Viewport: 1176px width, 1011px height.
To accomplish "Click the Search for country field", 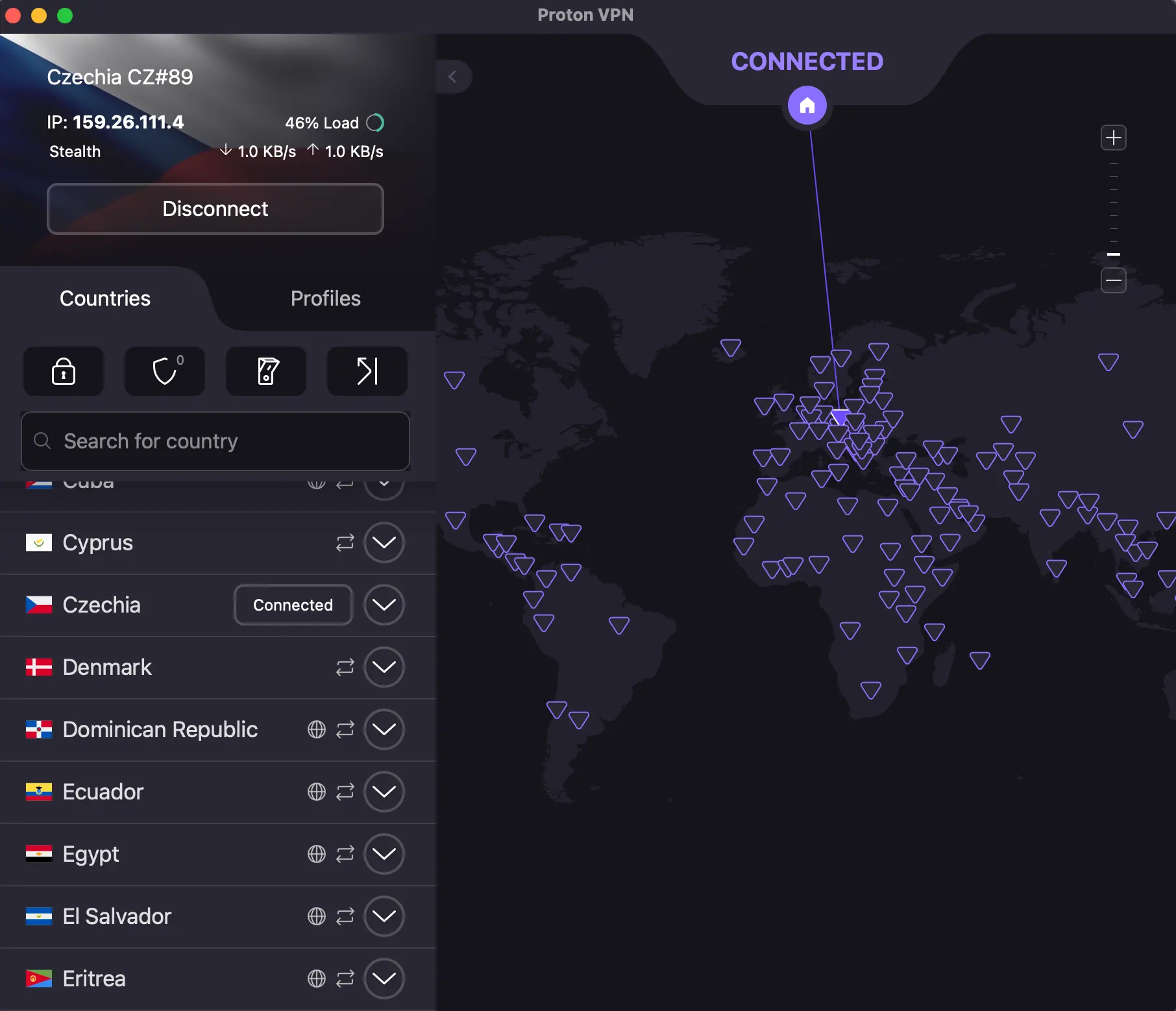I will coord(215,441).
